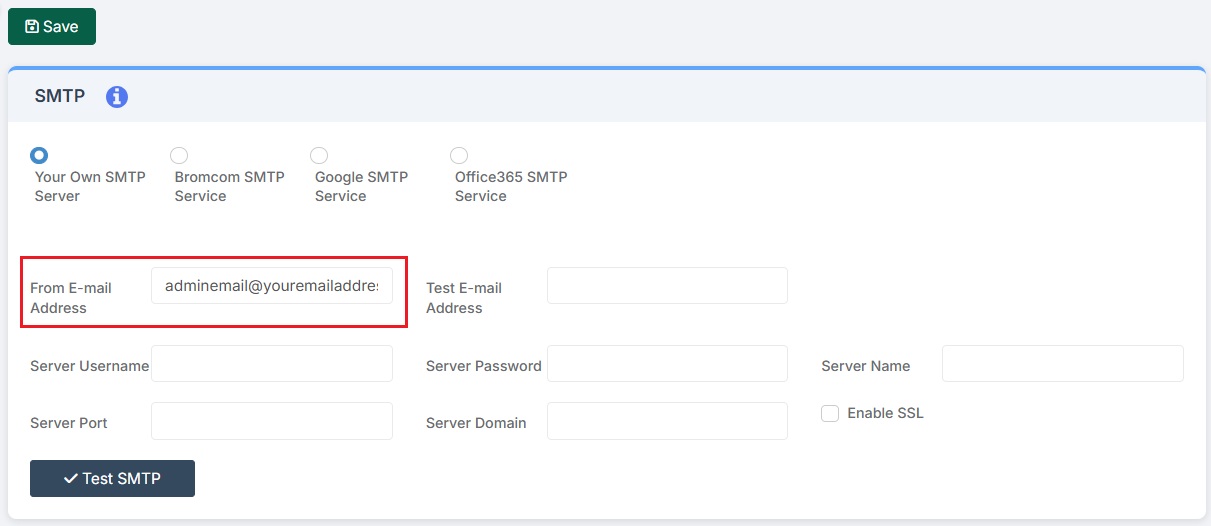Click the 'Enable SSL' label text
1211x526 pixels.
click(x=885, y=413)
